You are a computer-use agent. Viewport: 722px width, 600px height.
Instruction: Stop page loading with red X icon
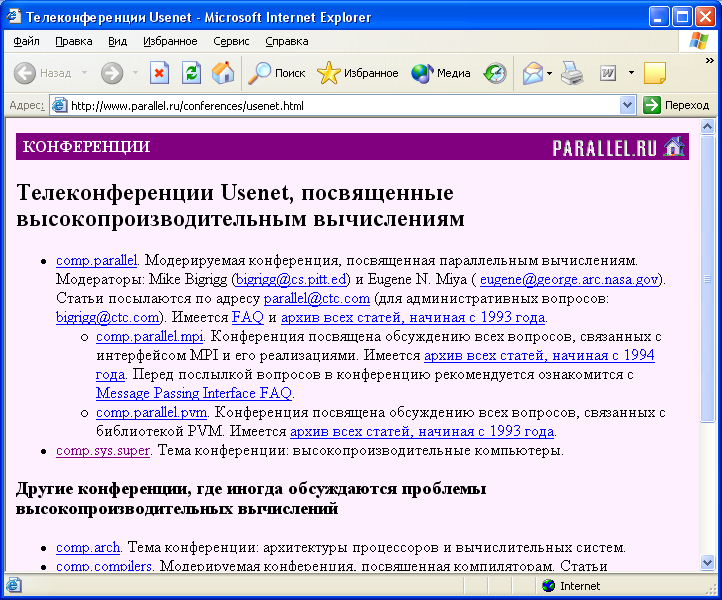click(x=159, y=73)
